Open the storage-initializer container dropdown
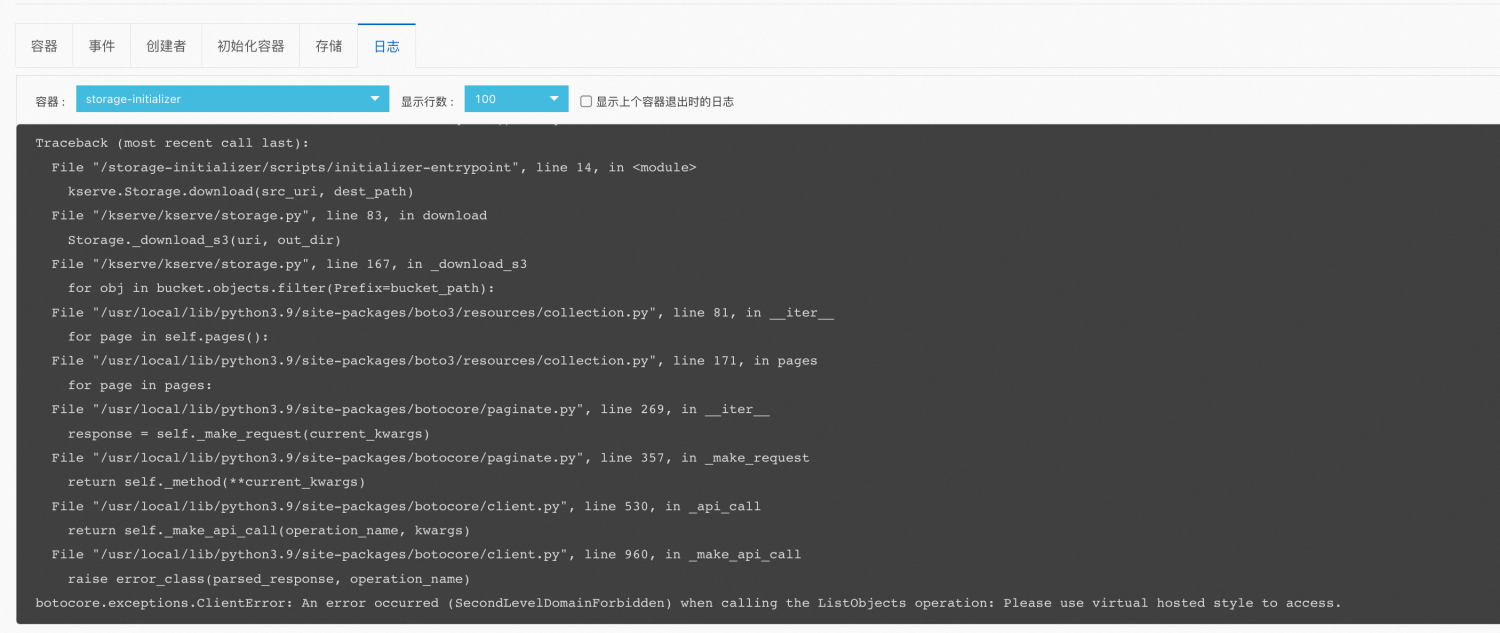This screenshot has height=633, width=1500. [232, 99]
